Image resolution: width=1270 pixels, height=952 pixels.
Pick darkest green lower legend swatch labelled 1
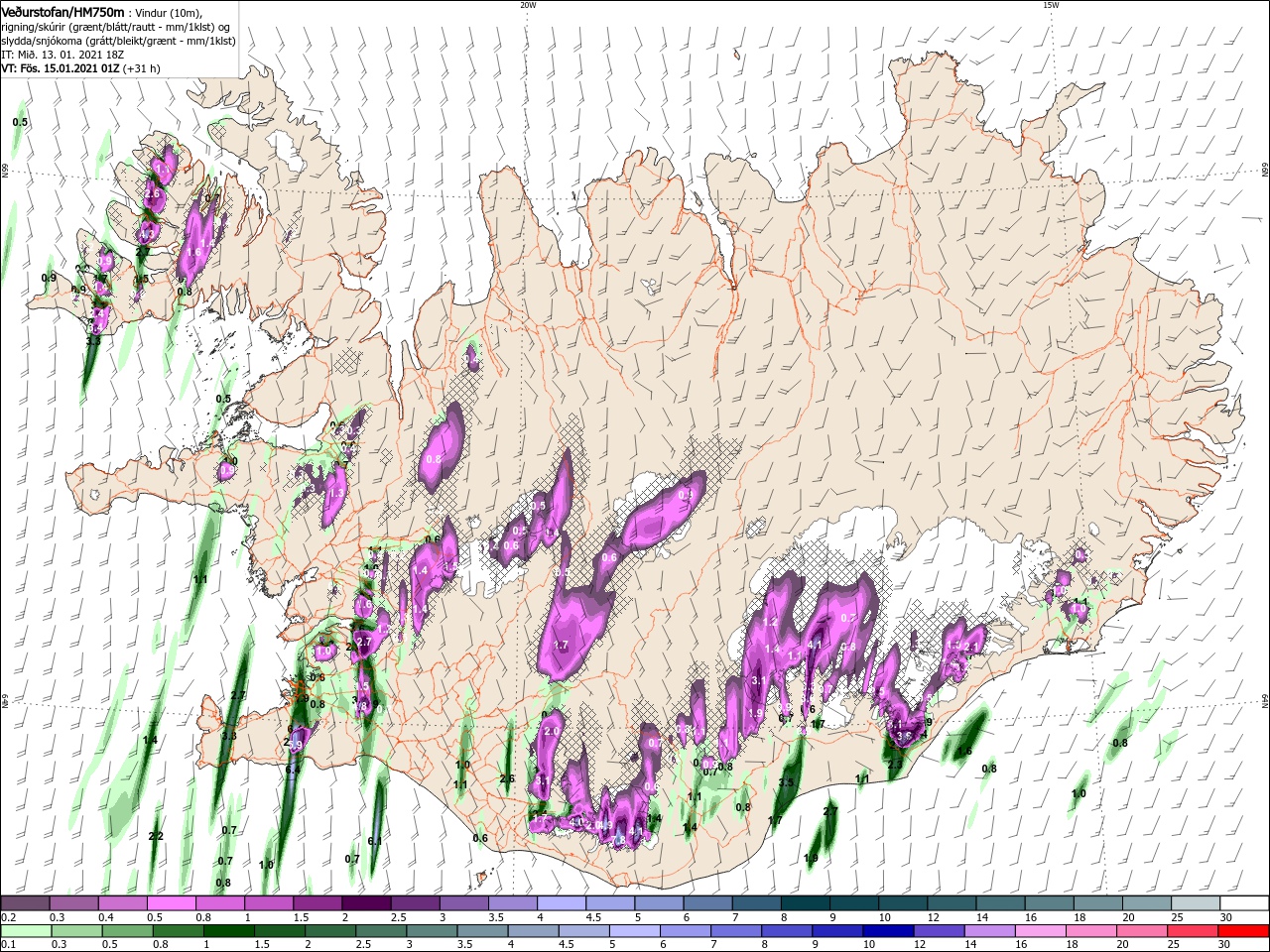(228, 931)
